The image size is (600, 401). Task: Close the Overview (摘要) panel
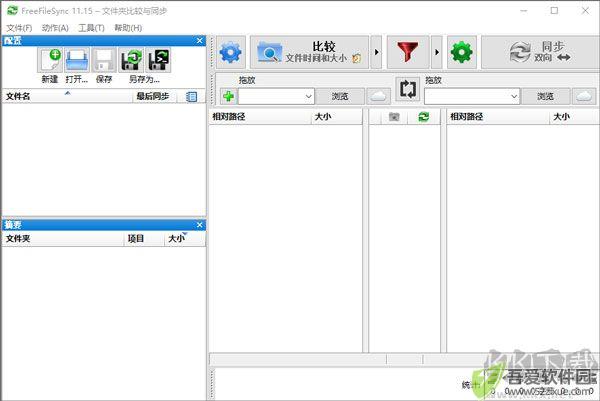point(199,225)
